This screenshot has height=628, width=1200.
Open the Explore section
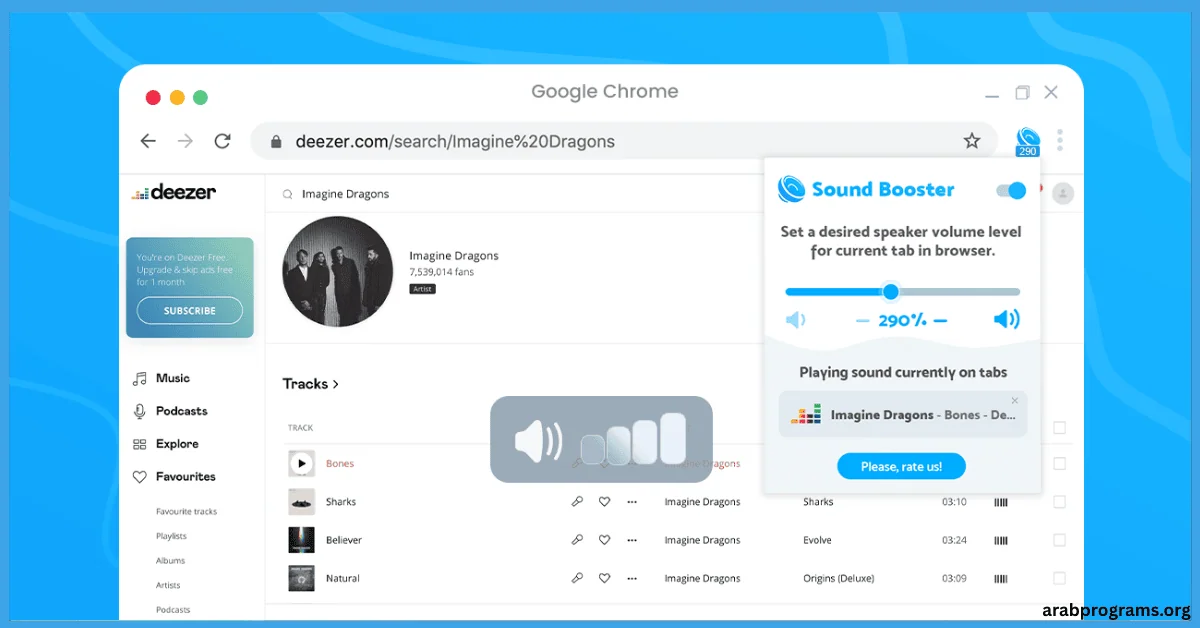177,444
